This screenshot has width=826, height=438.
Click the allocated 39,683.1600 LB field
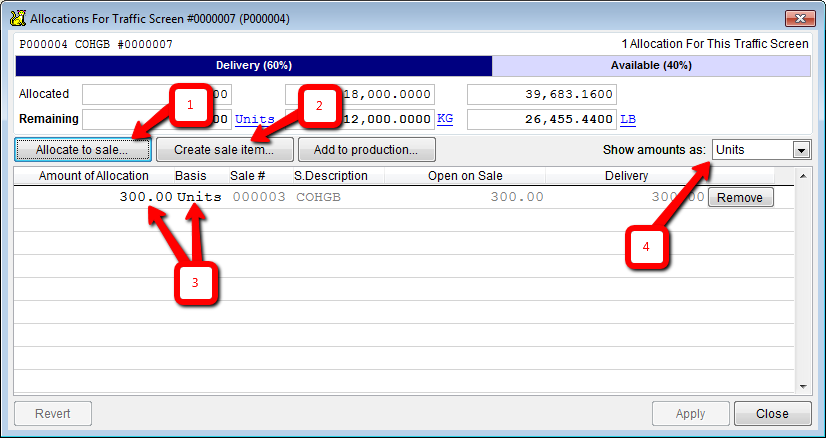(x=542, y=95)
